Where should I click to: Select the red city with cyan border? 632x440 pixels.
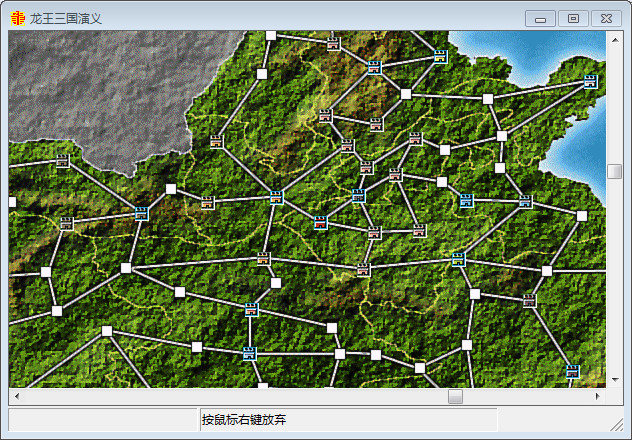click(320, 222)
